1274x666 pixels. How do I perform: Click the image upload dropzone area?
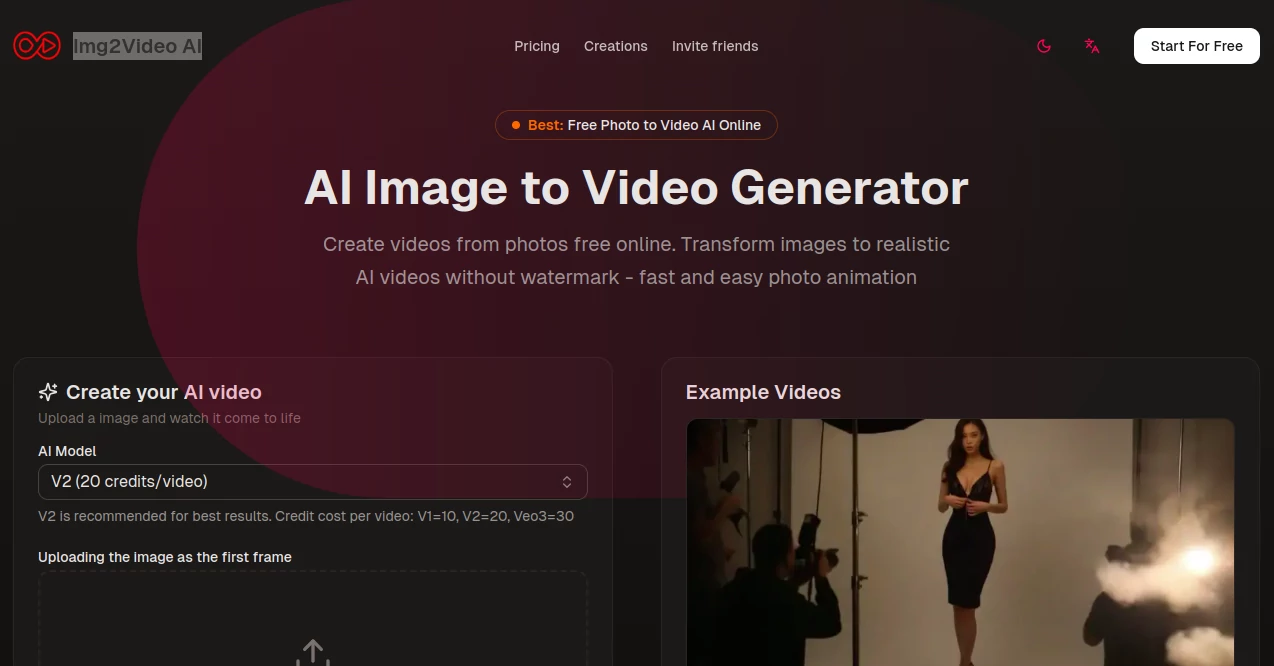pyautogui.click(x=313, y=620)
